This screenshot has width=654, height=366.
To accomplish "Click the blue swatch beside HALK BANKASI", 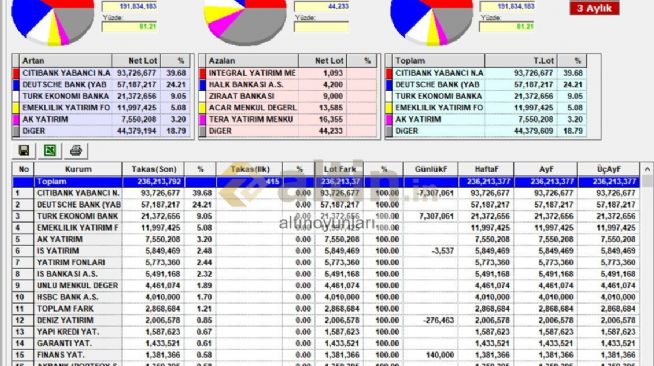I will [202, 85].
